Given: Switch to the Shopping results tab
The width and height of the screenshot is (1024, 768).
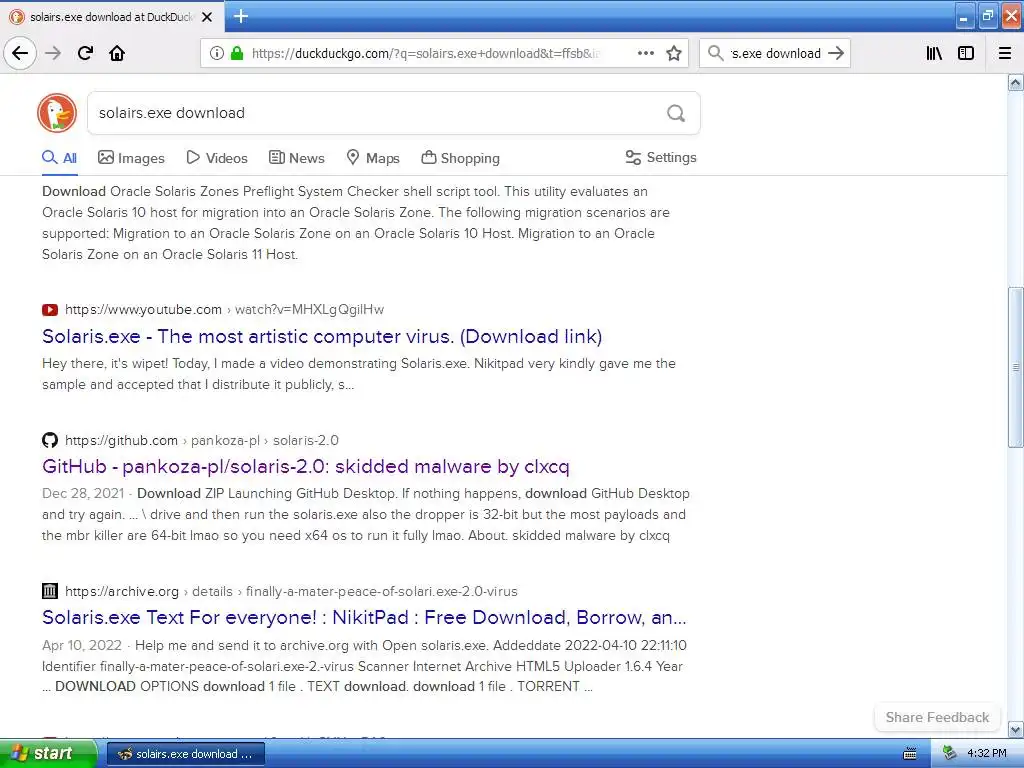Looking at the screenshot, I should pyautogui.click(x=460, y=158).
